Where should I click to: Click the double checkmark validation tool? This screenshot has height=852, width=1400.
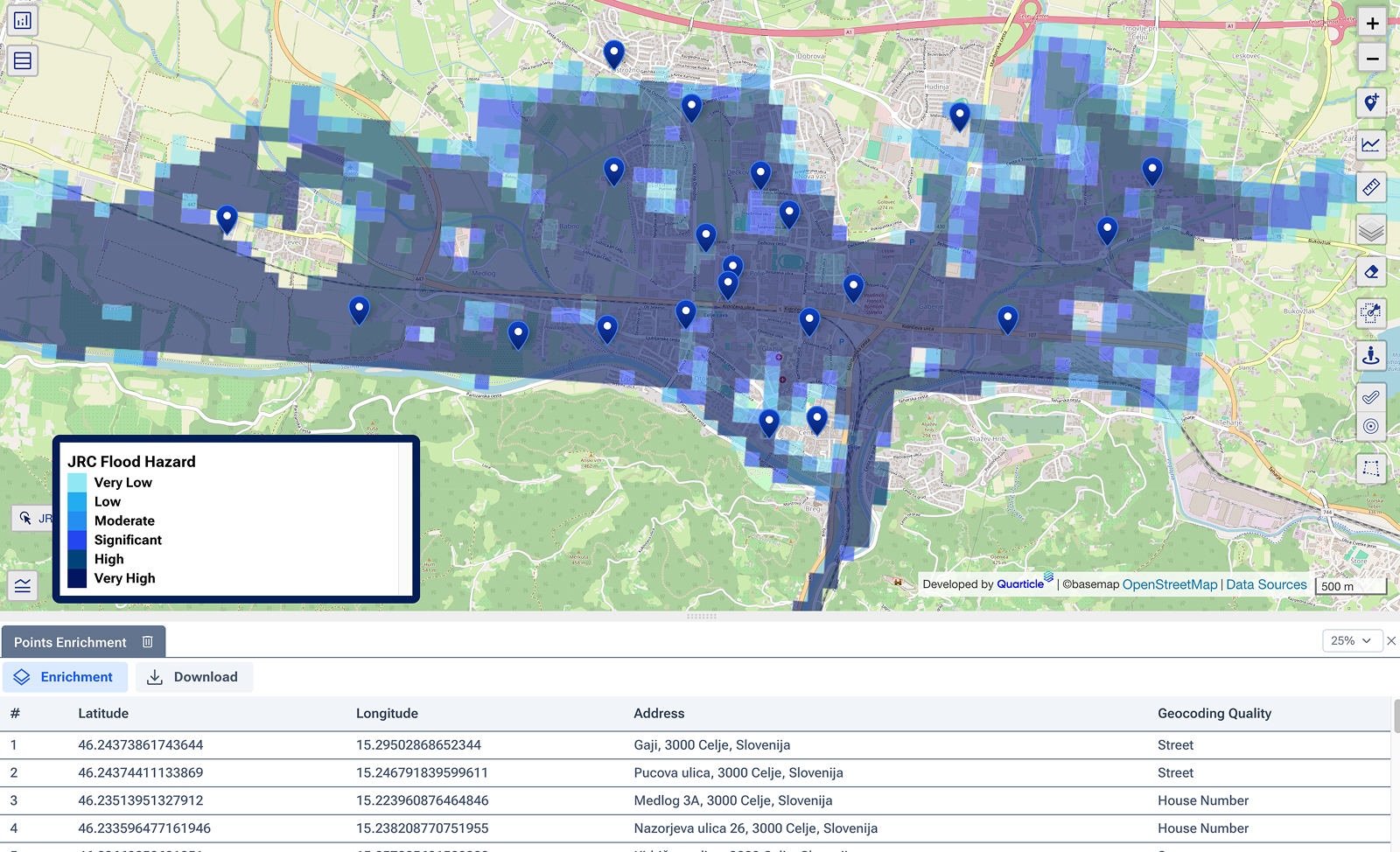(x=1370, y=396)
